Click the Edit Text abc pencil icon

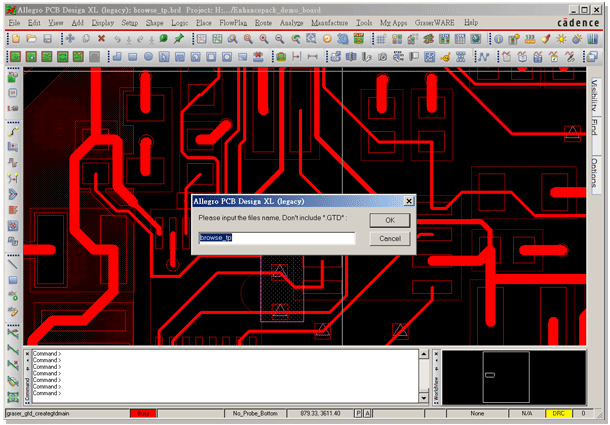[13, 311]
